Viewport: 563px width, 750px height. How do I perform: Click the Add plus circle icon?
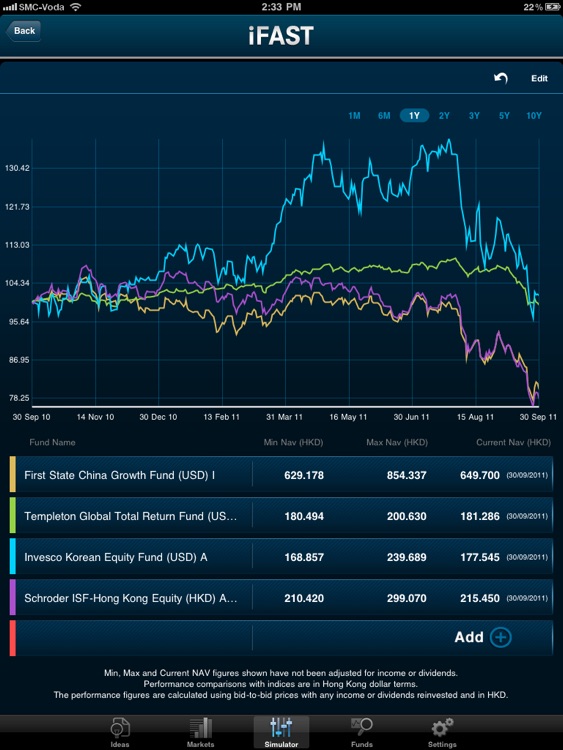pos(501,638)
